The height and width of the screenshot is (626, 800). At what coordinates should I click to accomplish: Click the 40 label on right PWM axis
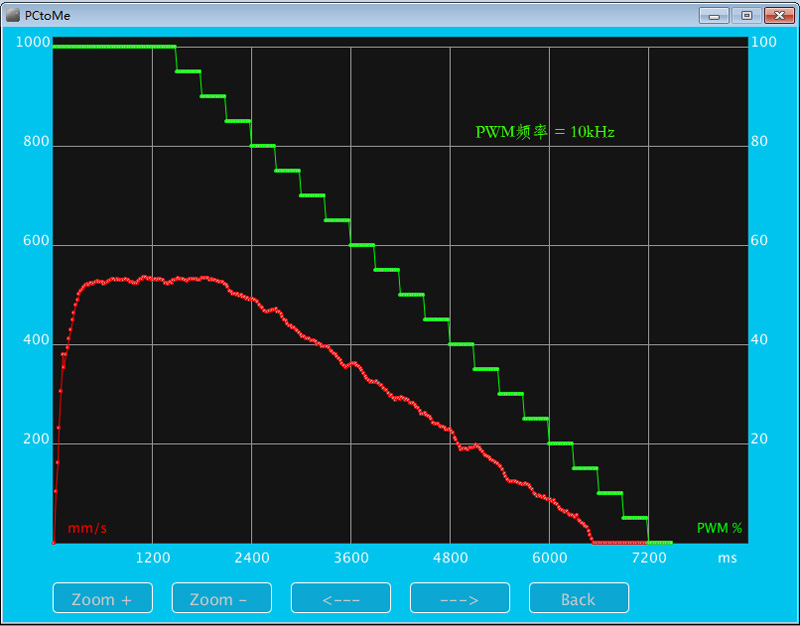pyautogui.click(x=759, y=340)
